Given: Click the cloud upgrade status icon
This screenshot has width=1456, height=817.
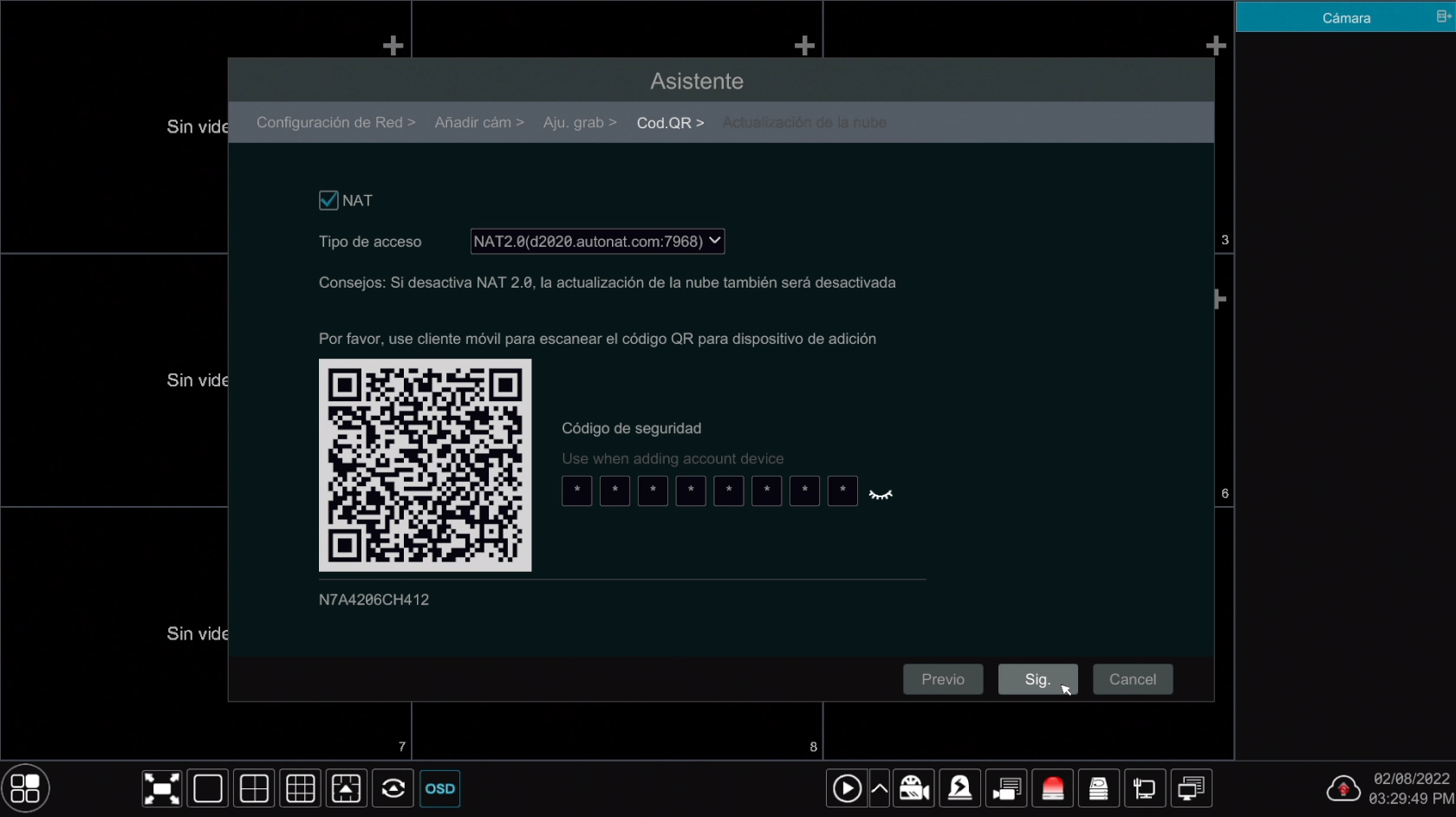Looking at the screenshot, I should pyautogui.click(x=1342, y=788).
